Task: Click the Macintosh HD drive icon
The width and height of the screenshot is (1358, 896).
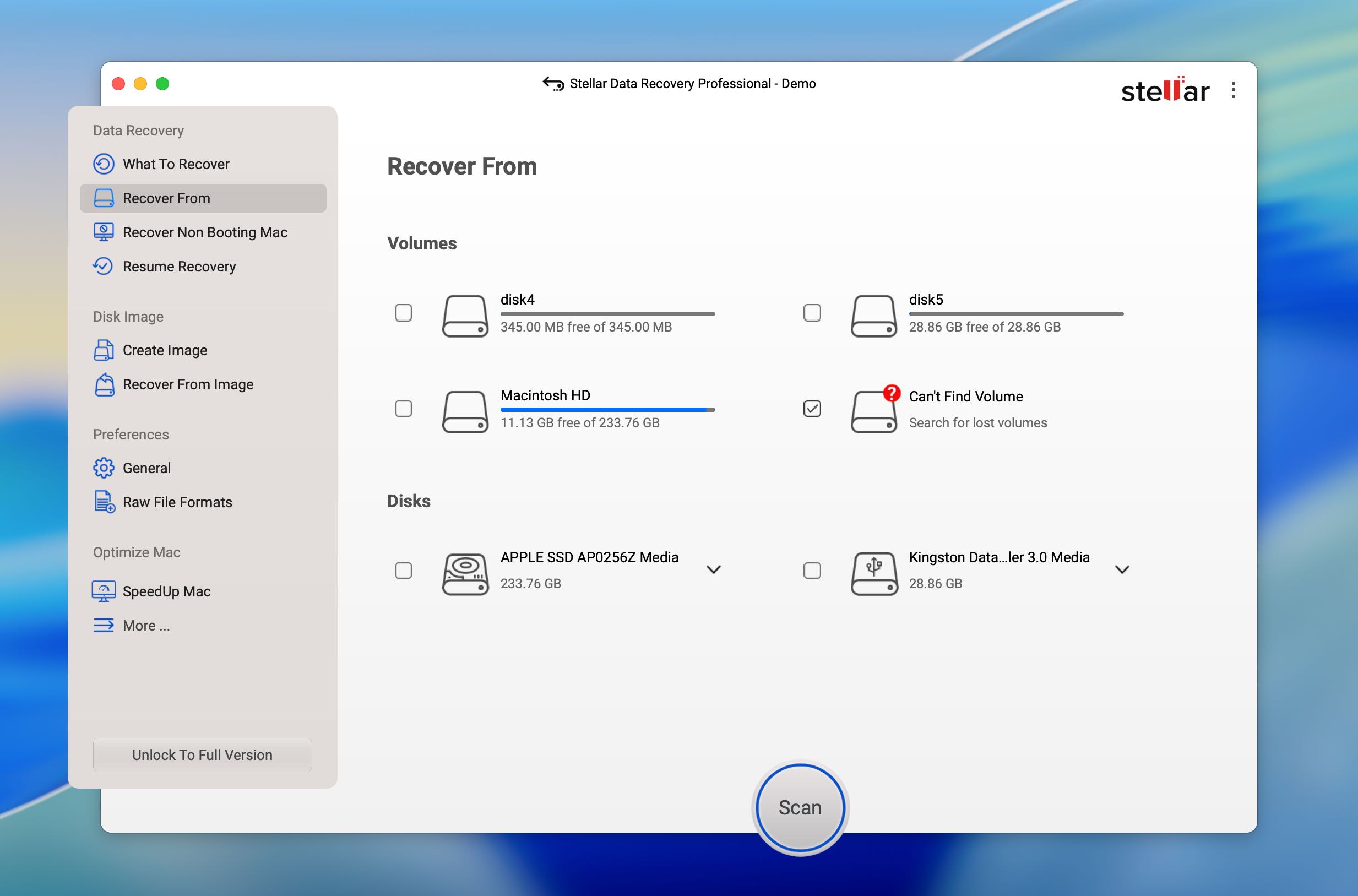Action: coord(465,412)
